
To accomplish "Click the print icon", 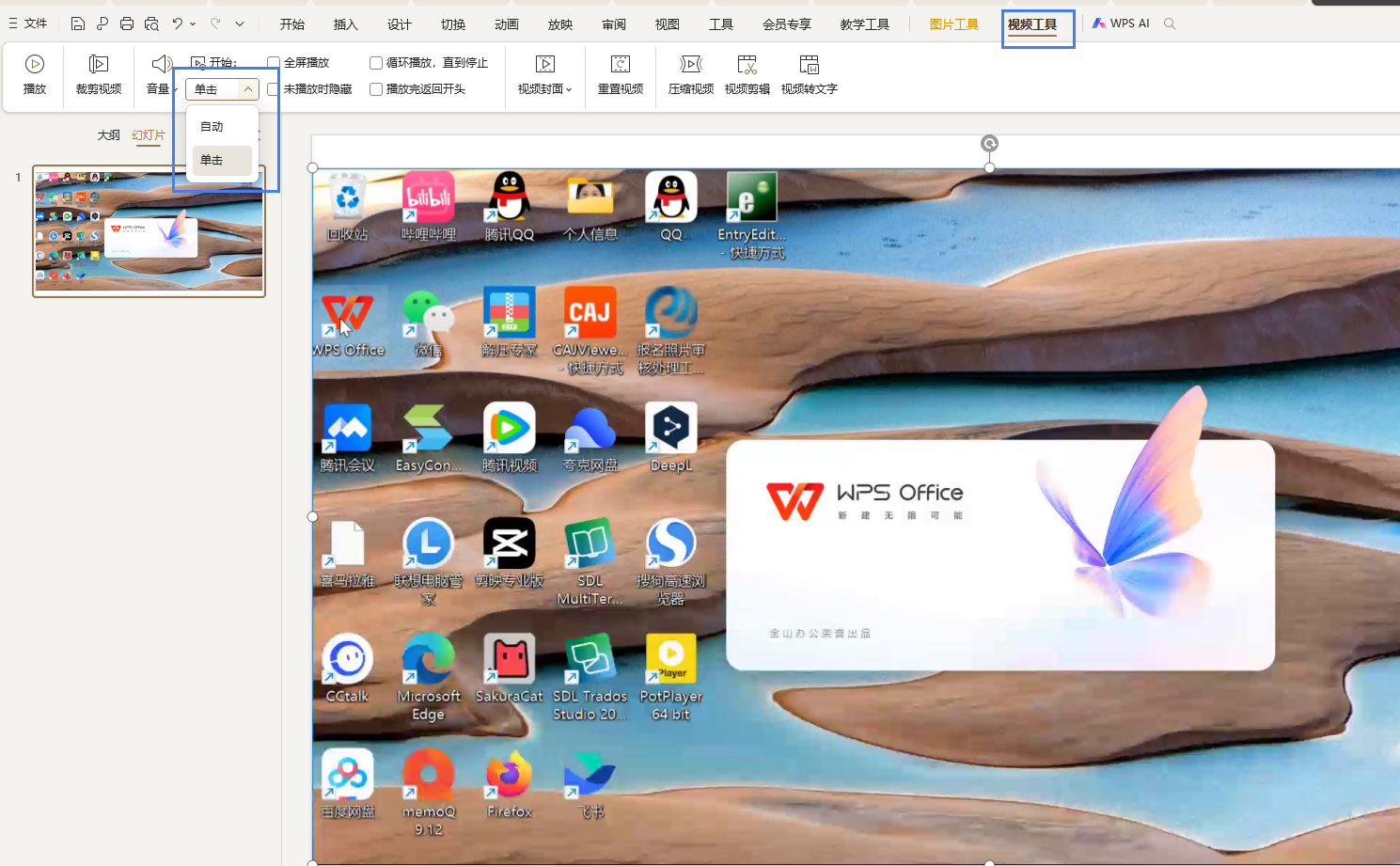I will point(127,24).
